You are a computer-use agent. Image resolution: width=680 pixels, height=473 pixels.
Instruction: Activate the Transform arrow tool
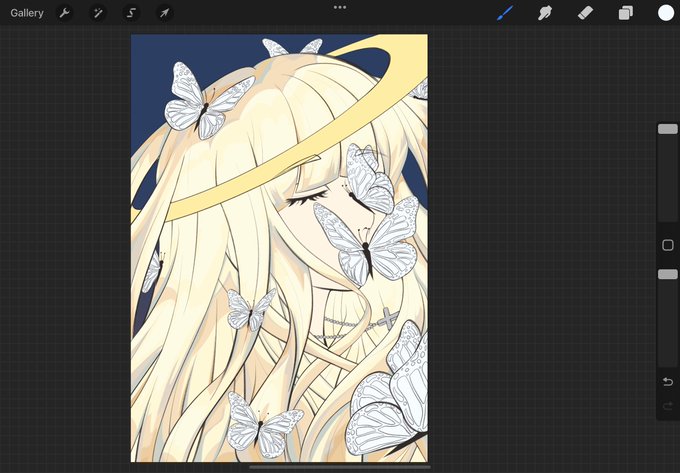click(x=164, y=13)
